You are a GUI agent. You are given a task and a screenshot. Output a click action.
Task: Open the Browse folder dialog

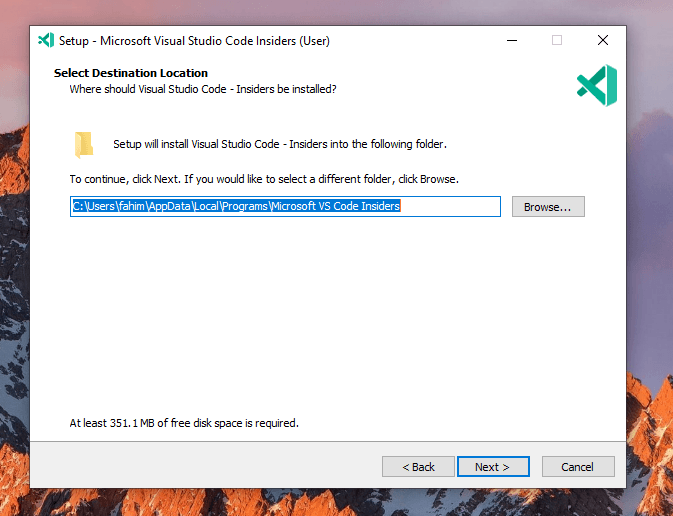click(x=548, y=206)
